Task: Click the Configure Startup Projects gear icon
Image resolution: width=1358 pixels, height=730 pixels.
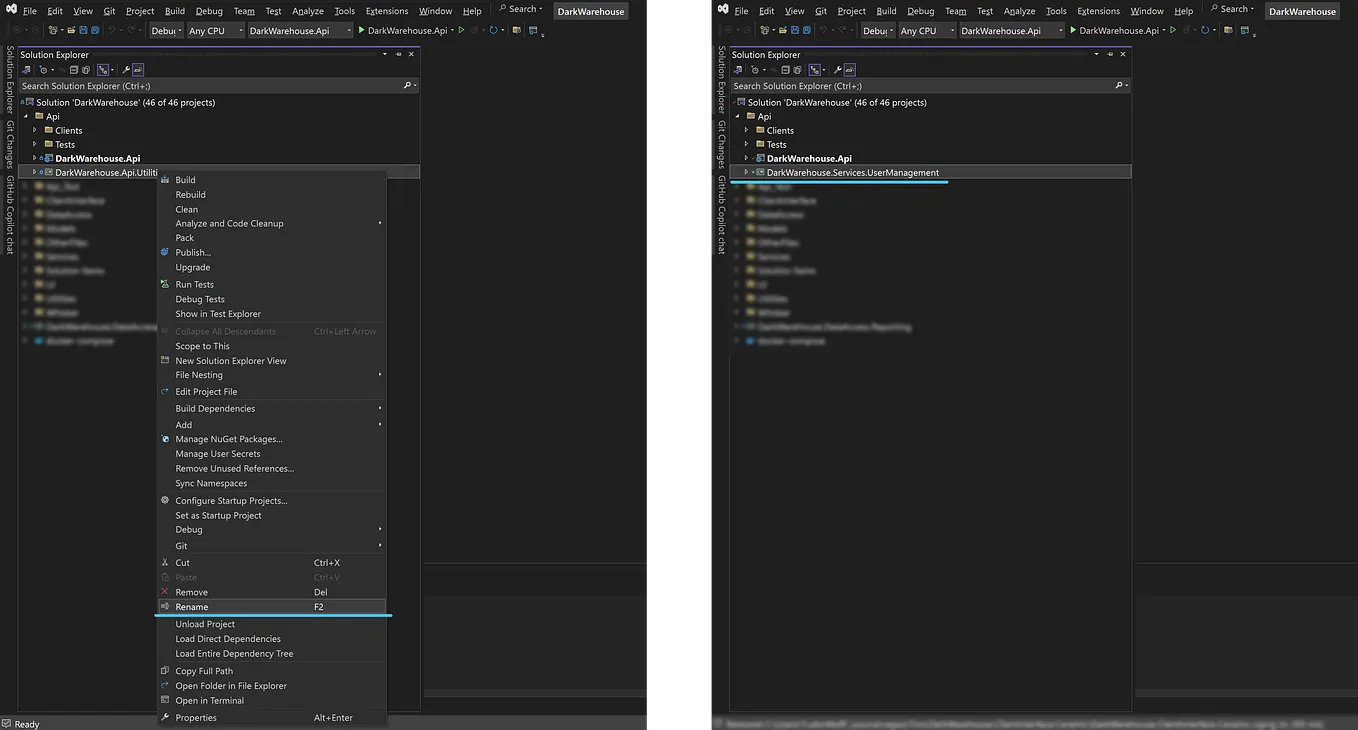Action: (165, 500)
